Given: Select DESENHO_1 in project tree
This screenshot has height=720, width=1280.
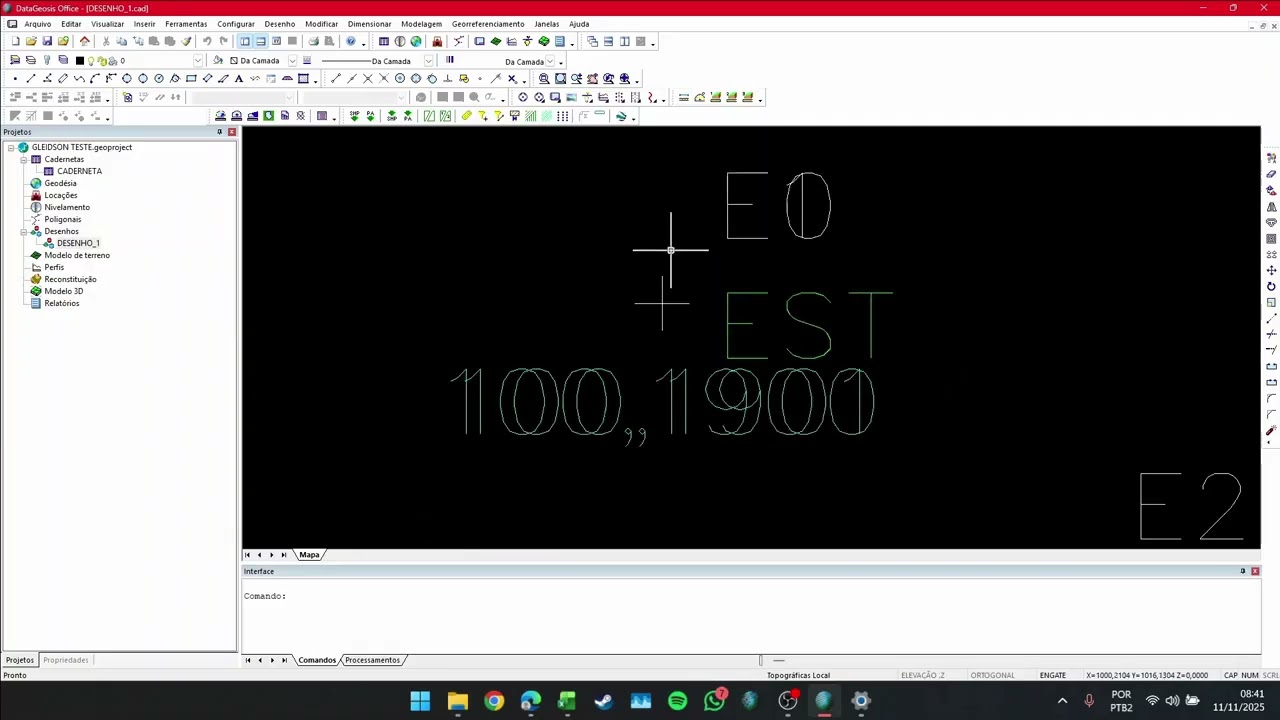Looking at the screenshot, I should (78, 243).
